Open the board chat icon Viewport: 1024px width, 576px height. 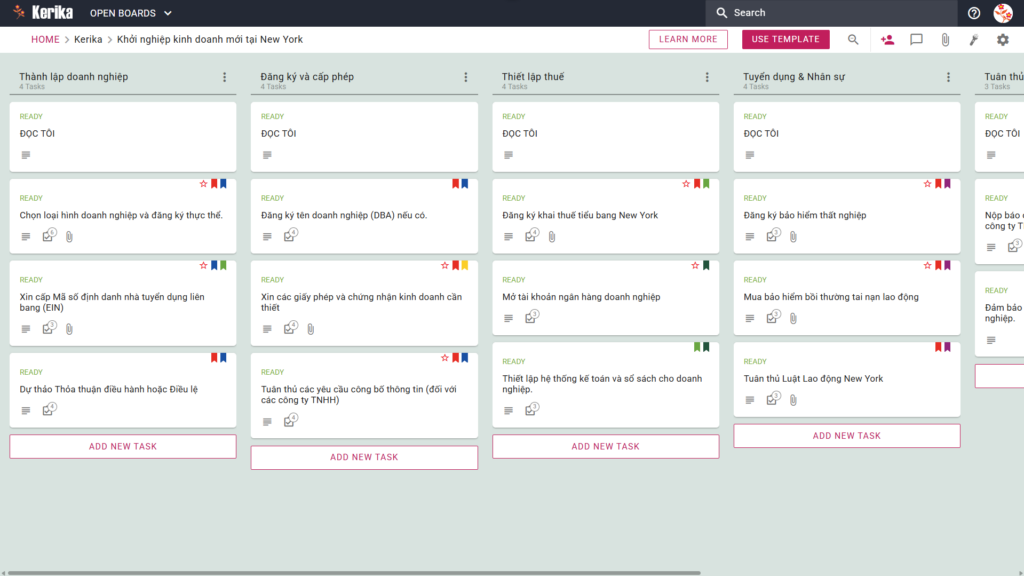pyautogui.click(x=916, y=40)
